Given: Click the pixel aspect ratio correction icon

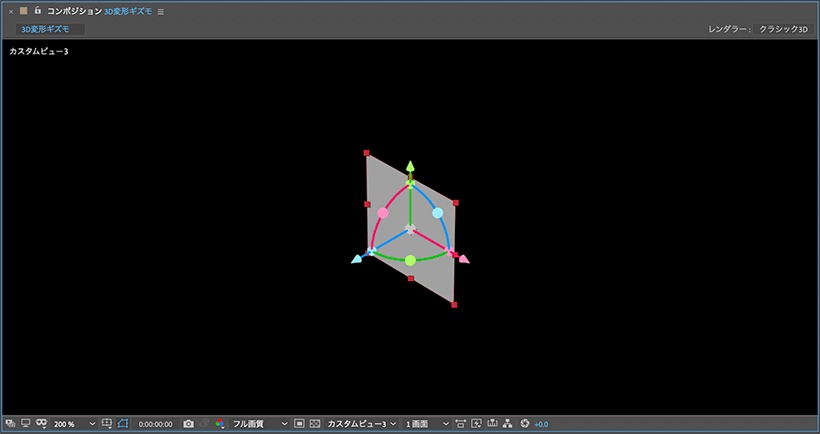Looking at the screenshot, I should [x=460, y=424].
